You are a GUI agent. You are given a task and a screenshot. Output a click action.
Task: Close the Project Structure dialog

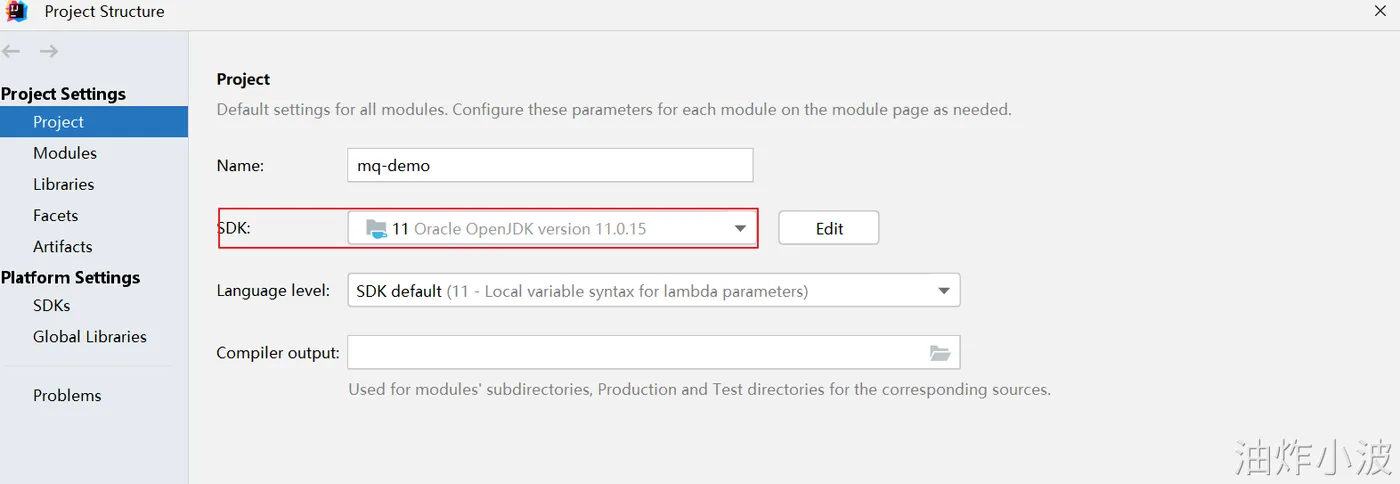click(x=1380, y=10)
